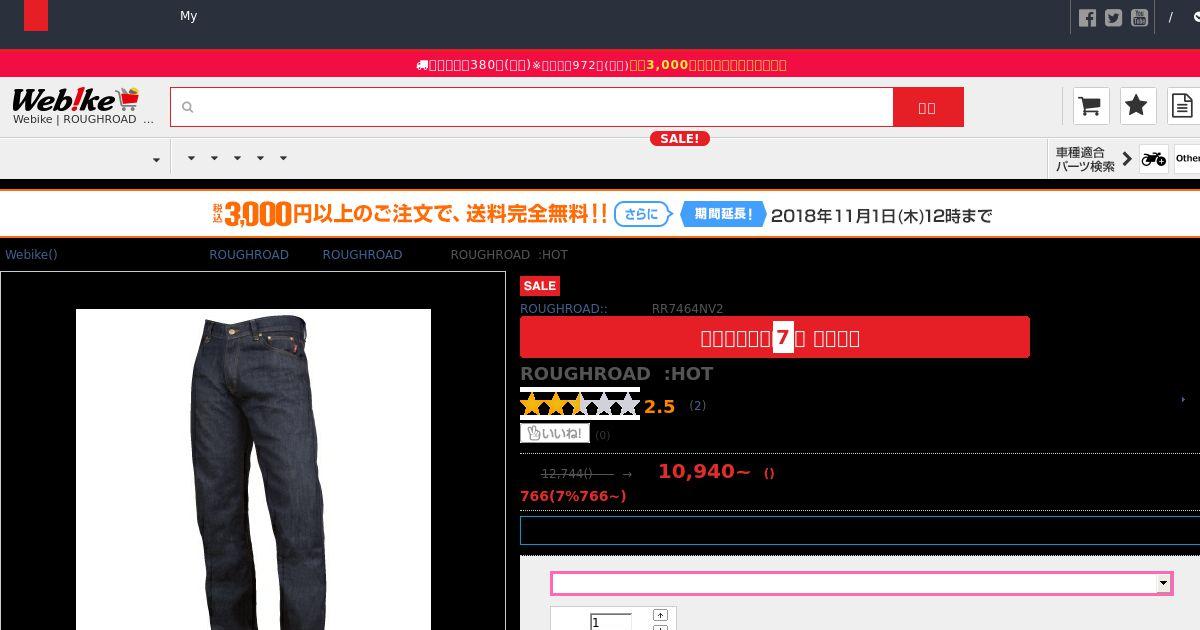Expand the third nav dropdown arrow
This screenshot has width=1200, height=630.
[214, 158]
